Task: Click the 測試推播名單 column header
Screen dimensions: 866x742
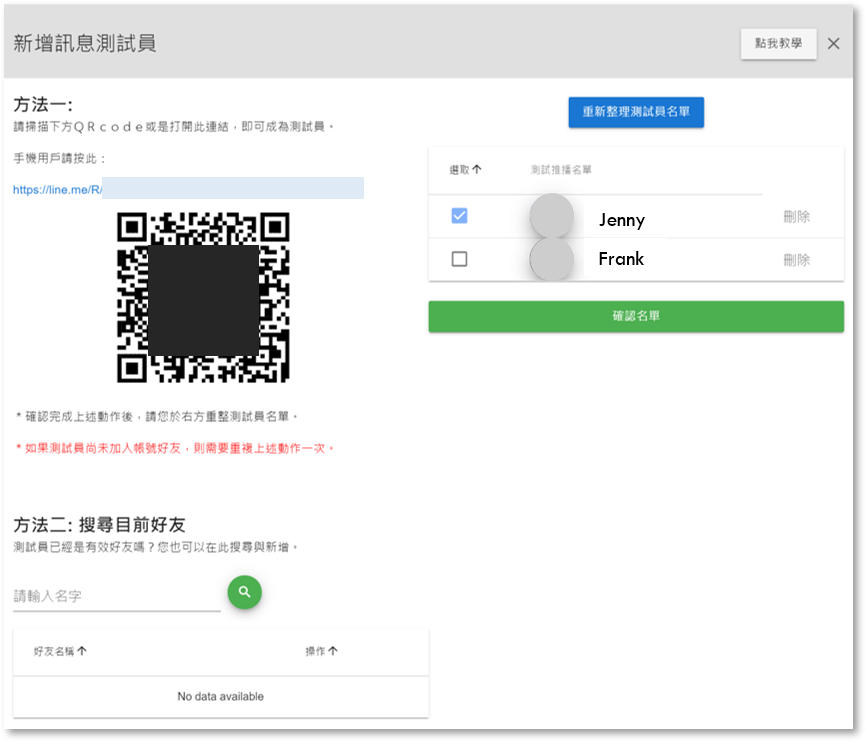Action: click(x=560, y=170)
